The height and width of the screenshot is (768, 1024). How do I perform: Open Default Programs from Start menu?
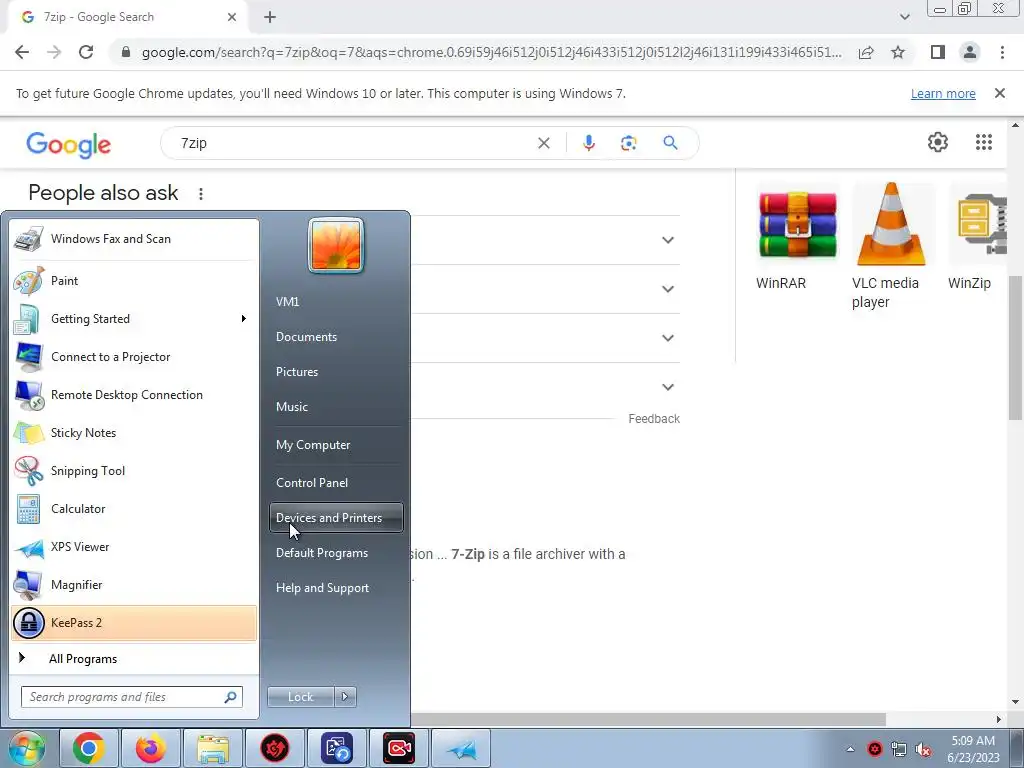point(336,553)
